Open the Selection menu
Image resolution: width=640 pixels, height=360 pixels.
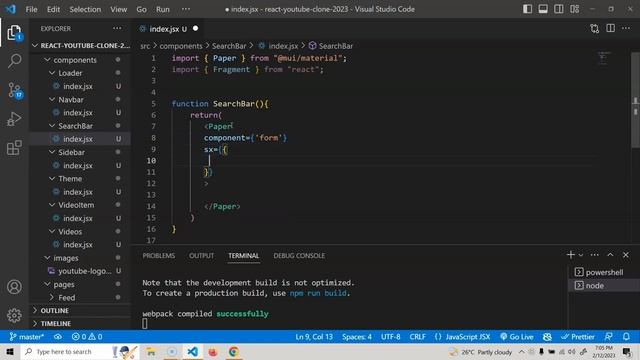(x=85, y=9)
